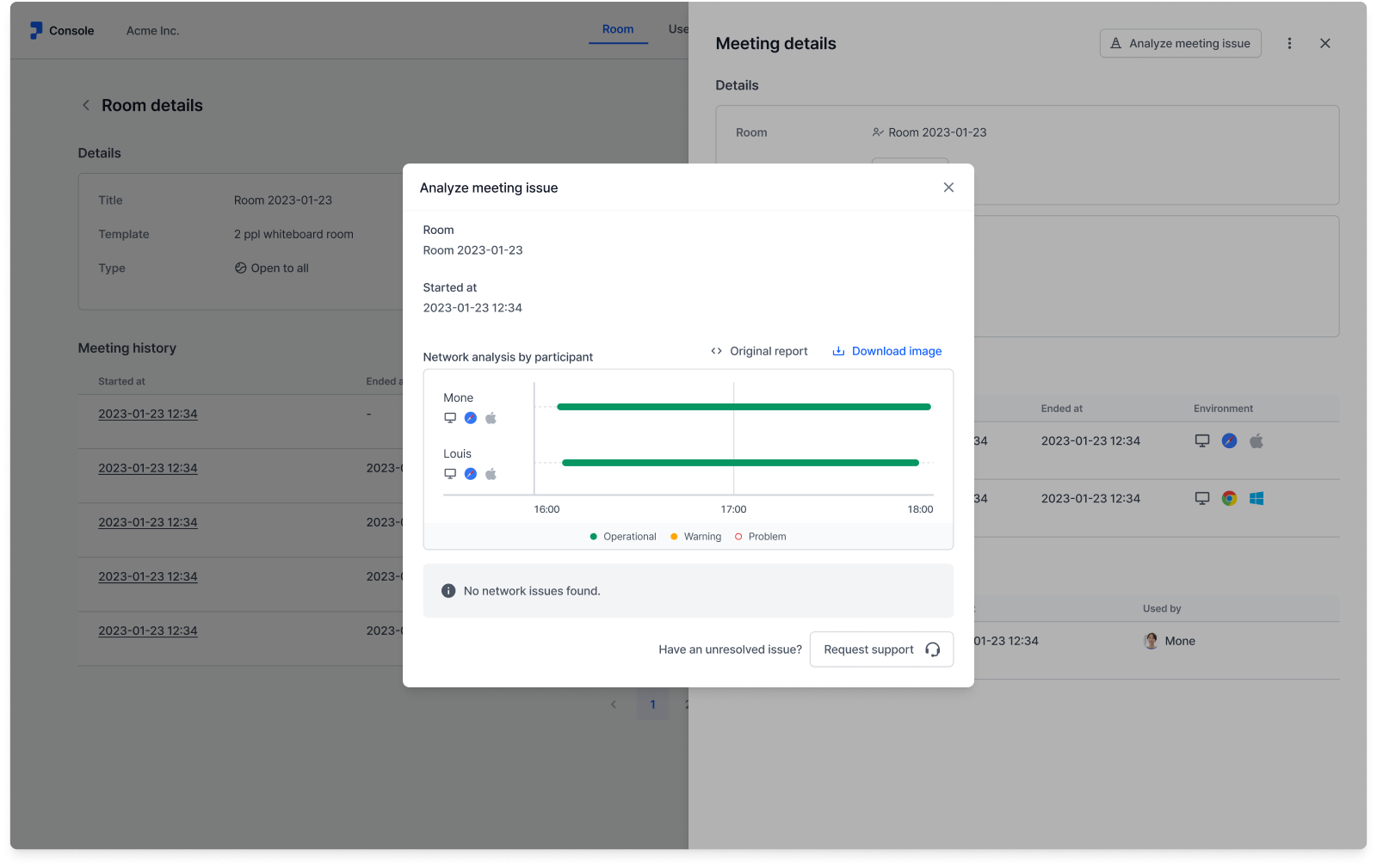Go back using the Room details arrow
1377x868 pixels.
pyautogui.click(x=86, y=105)
